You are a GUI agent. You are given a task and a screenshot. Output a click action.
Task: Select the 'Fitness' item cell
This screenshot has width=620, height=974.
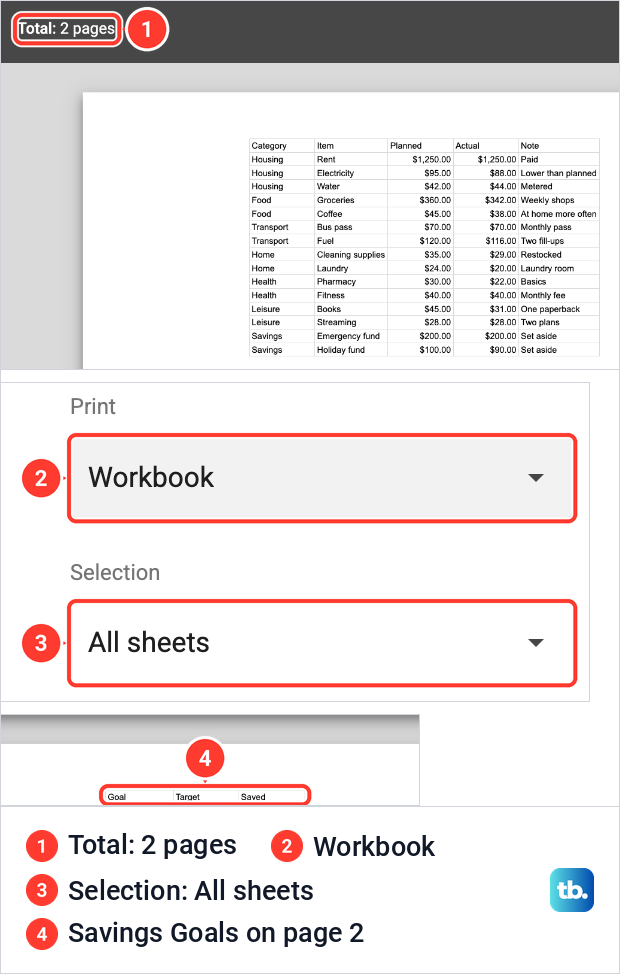331,295
